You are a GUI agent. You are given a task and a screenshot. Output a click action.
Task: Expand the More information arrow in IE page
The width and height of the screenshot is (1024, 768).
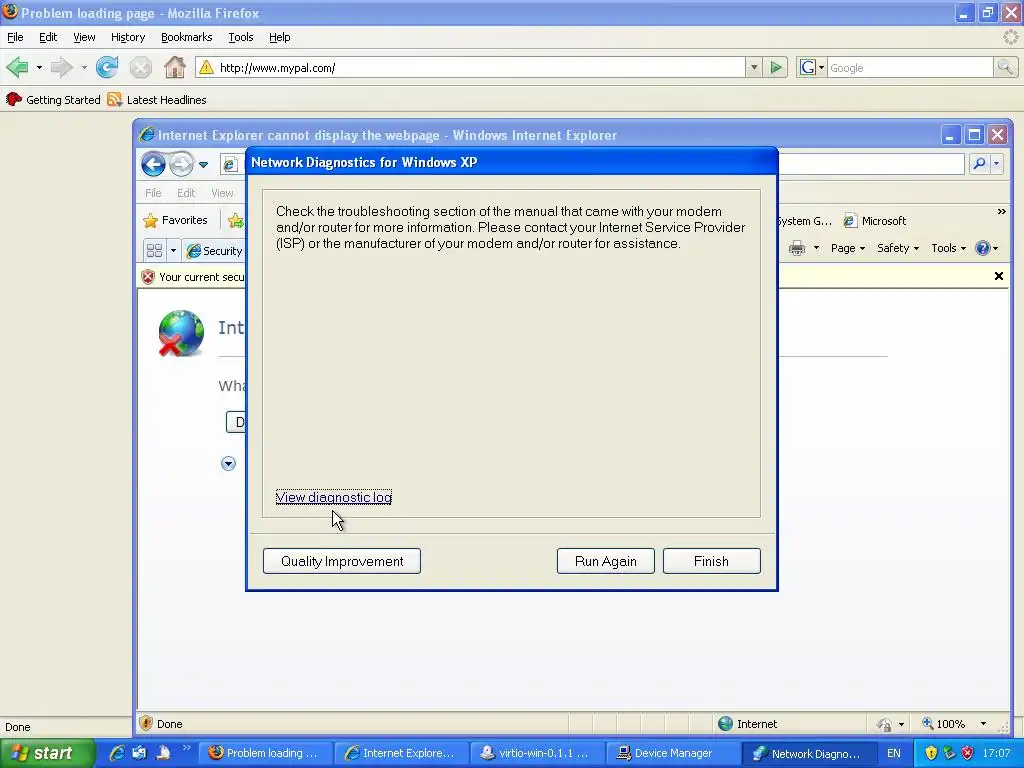pyautogui.click(x=228, y=464)
